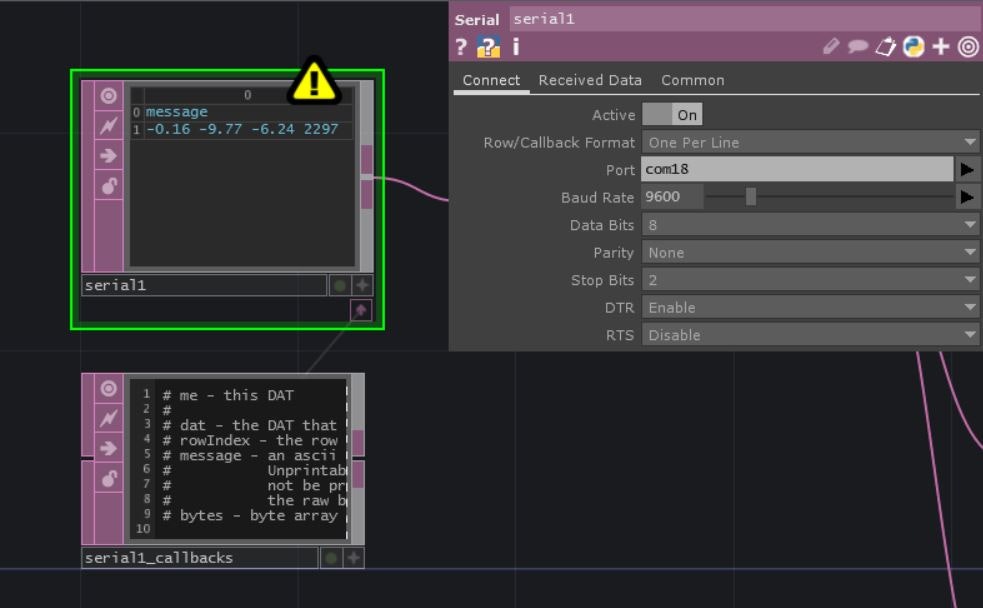The width and height of the screenshot is (983, 608).
Task: Click docked callbacks arrow icon under serial1
Action: point(360,310)
